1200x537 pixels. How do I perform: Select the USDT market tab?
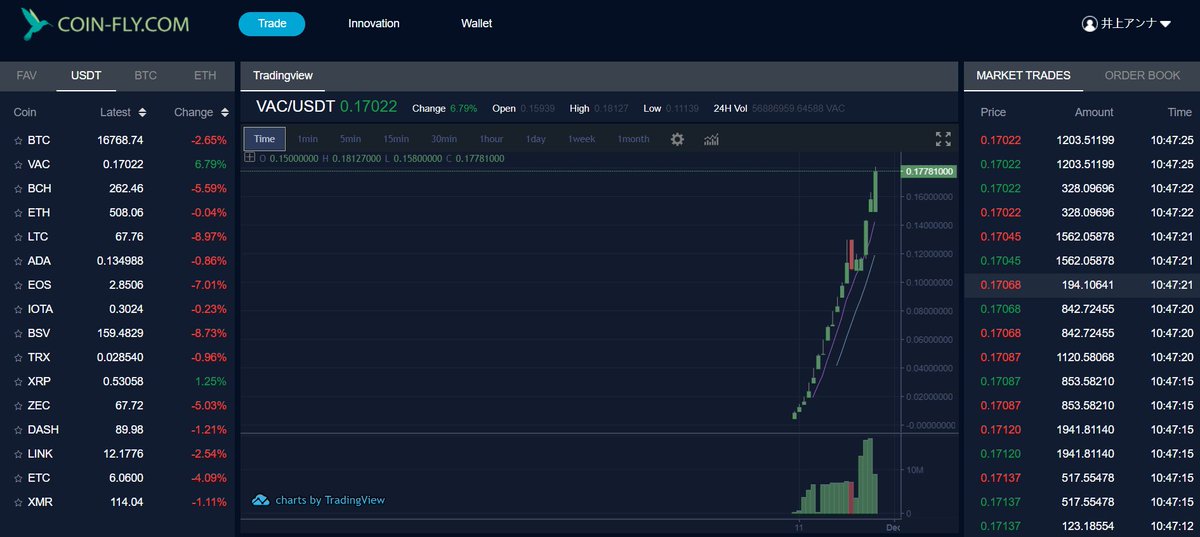pos(86,76)
